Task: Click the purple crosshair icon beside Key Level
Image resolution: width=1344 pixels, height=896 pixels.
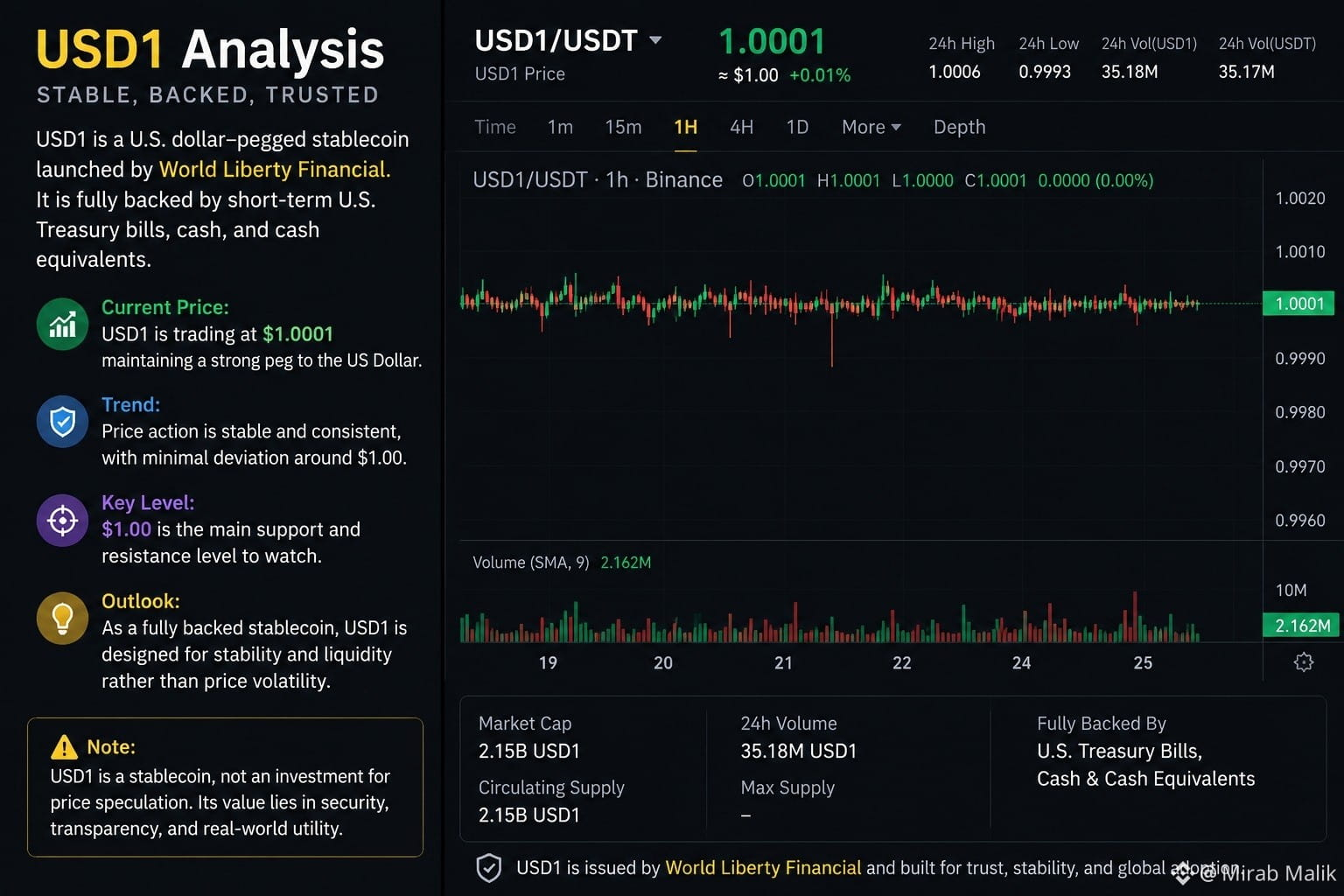Action: coord(62,521)
